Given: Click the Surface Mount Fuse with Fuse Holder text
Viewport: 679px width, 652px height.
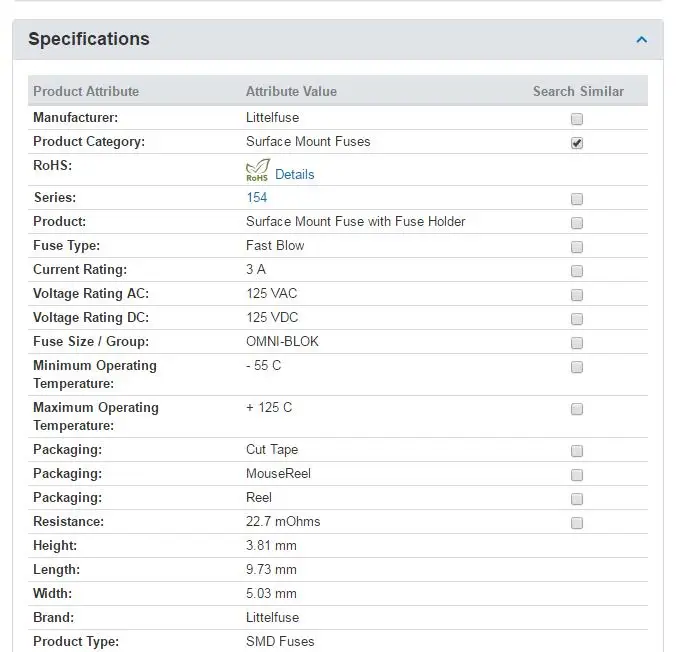Looking at the screenshot, I should [356, 222].
